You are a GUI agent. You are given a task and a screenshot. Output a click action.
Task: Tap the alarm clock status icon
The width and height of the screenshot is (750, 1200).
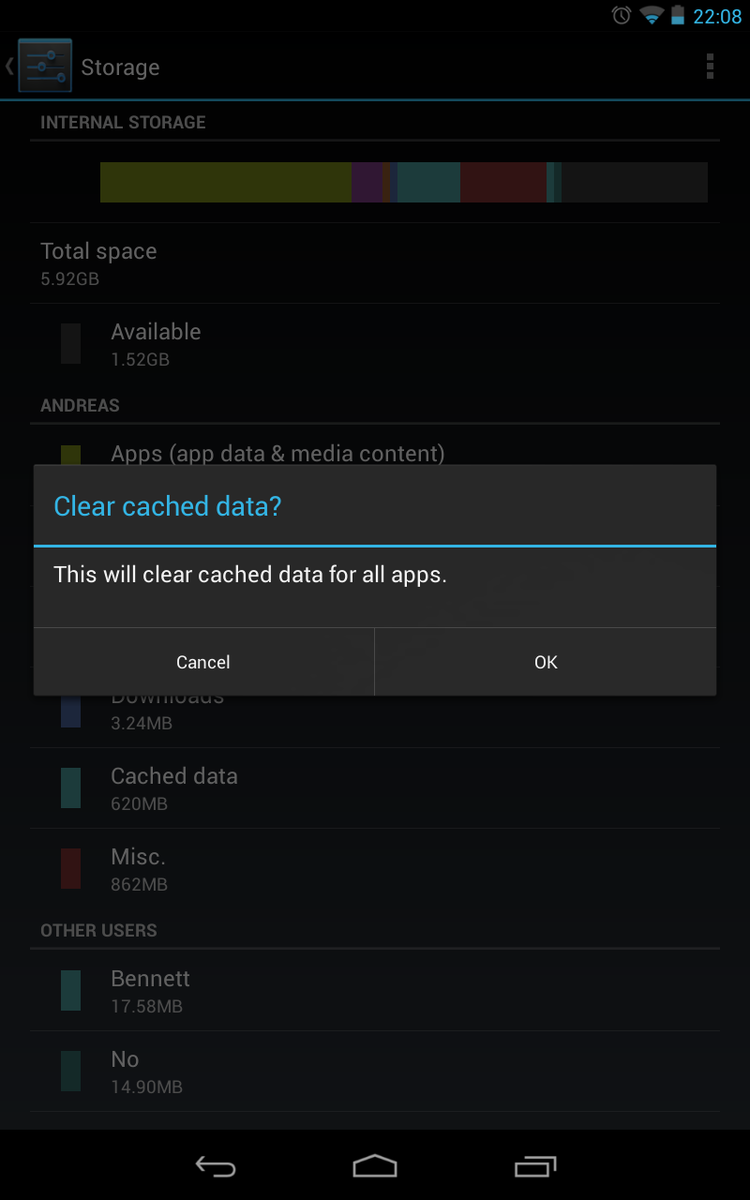pyautogui.click(x=622, y=15)
